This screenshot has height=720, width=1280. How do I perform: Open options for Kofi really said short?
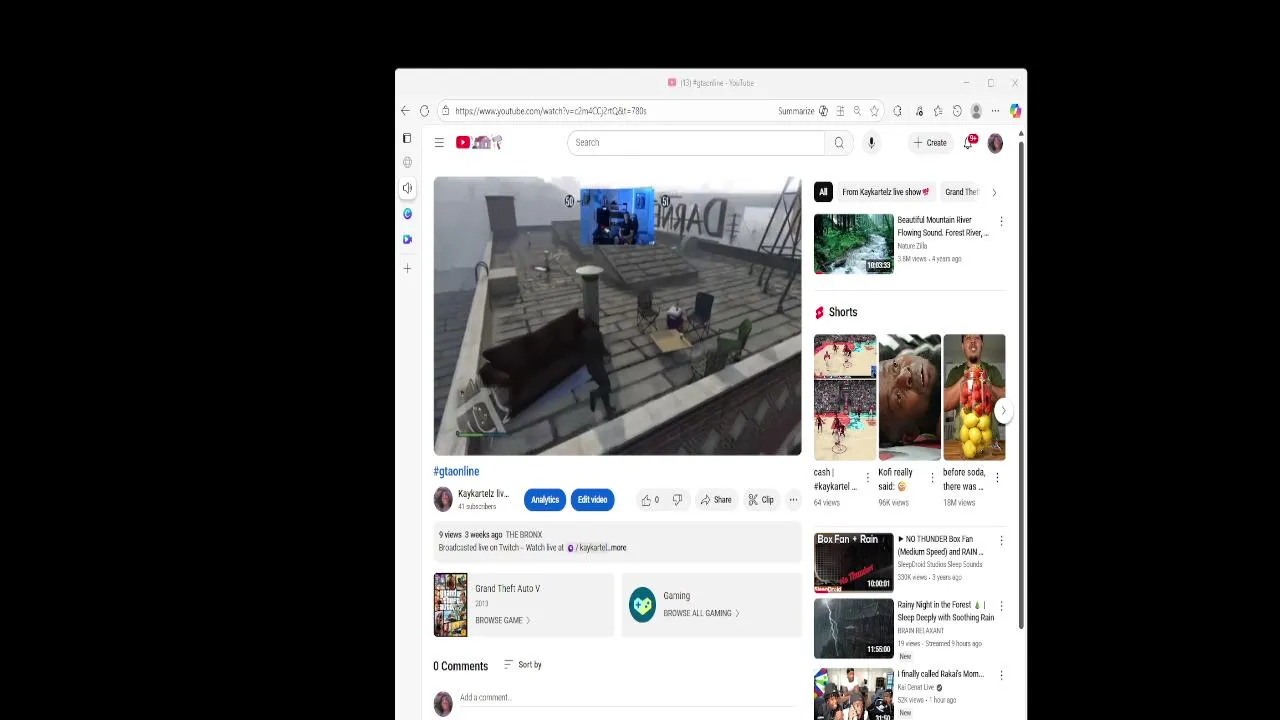point(932,478)
